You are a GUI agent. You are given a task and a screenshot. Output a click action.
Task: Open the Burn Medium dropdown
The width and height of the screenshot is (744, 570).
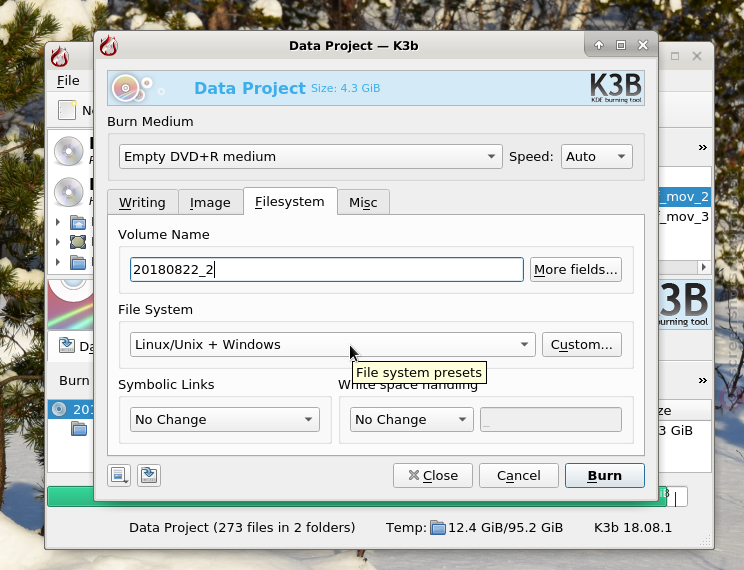310,157
